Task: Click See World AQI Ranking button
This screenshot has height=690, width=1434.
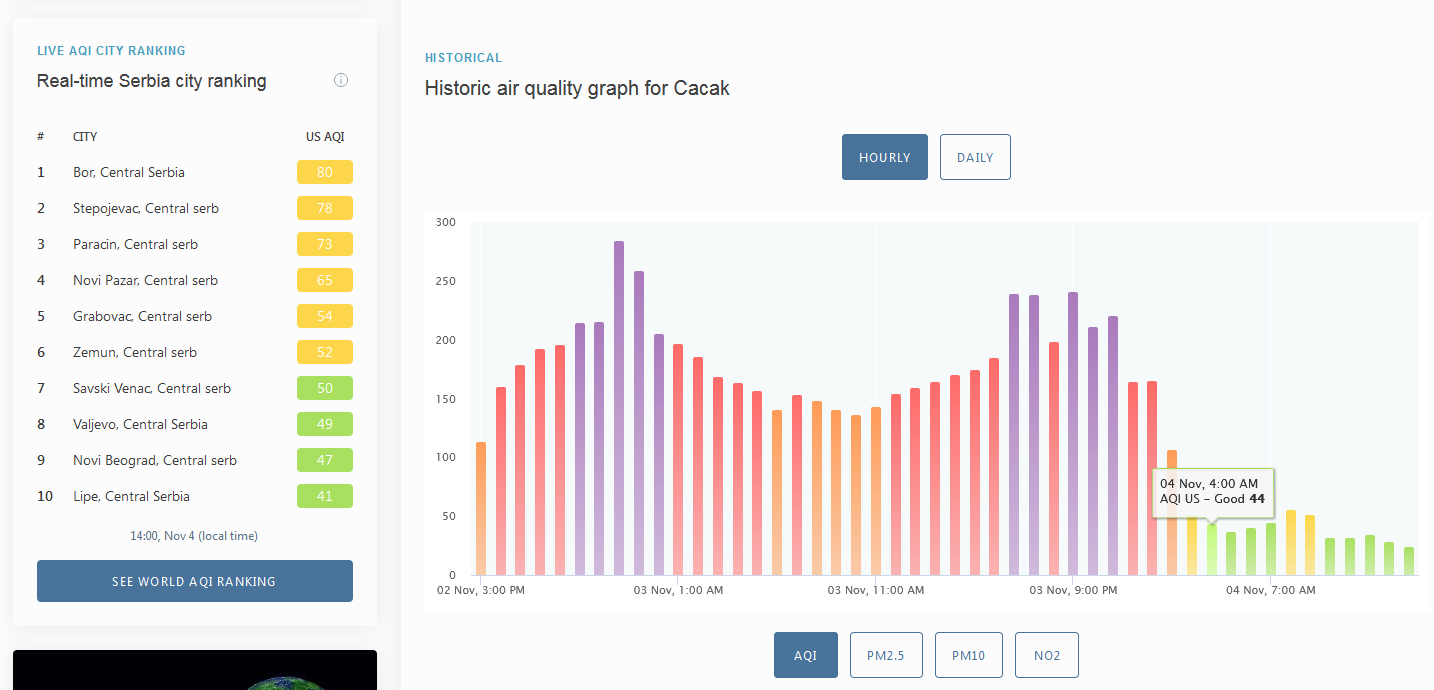Action: pos(195,581)
